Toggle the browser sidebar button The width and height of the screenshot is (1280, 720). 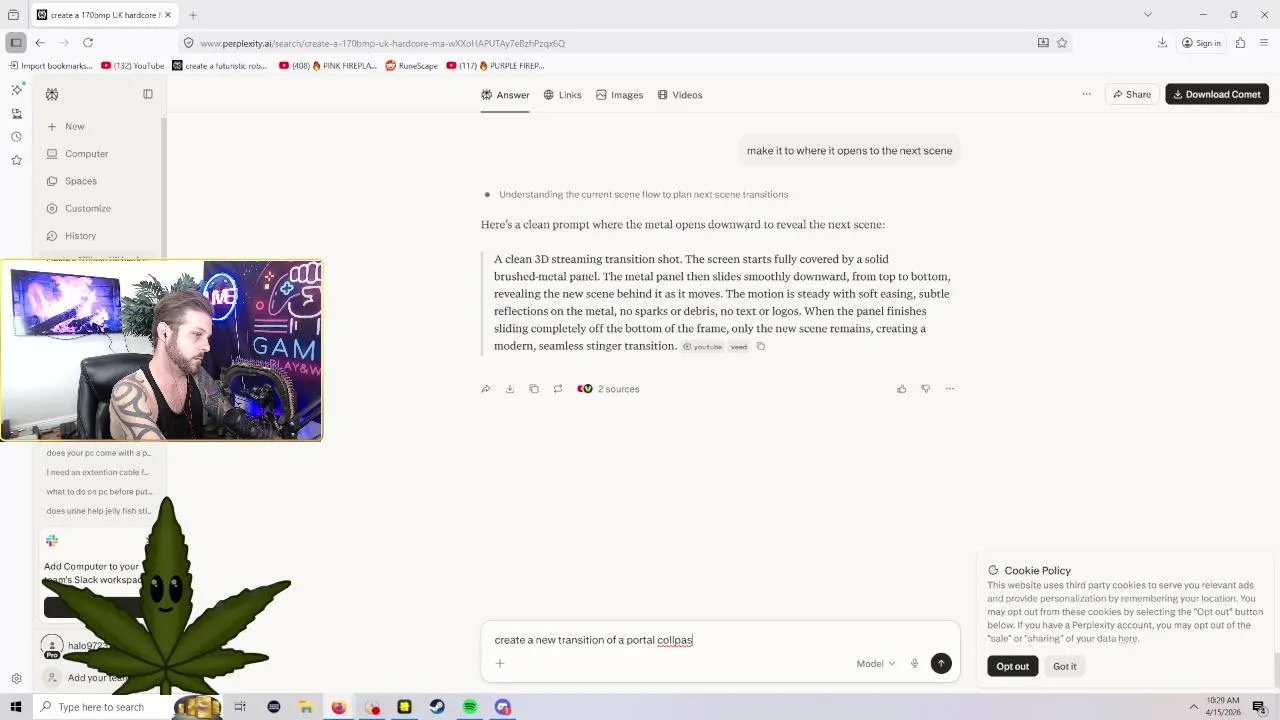15,43
